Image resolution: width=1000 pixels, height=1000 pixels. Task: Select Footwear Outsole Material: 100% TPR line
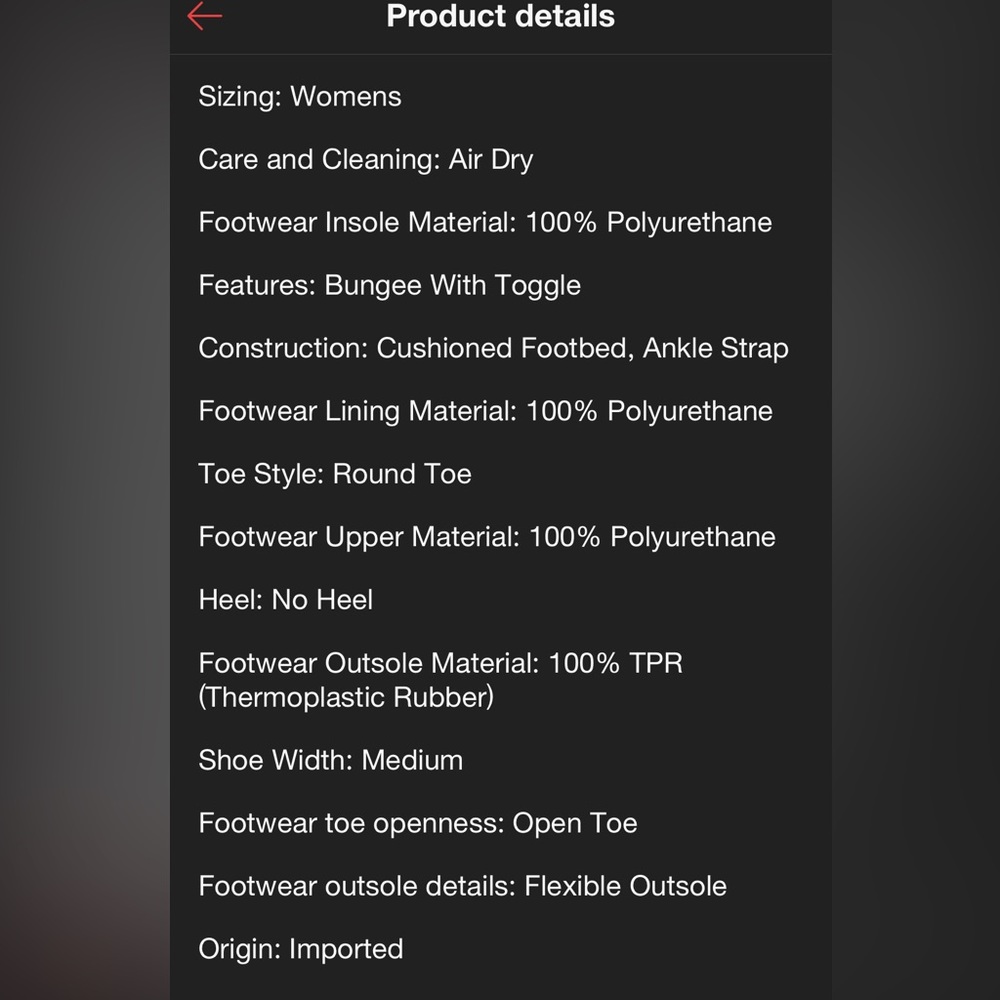(441, 663)
